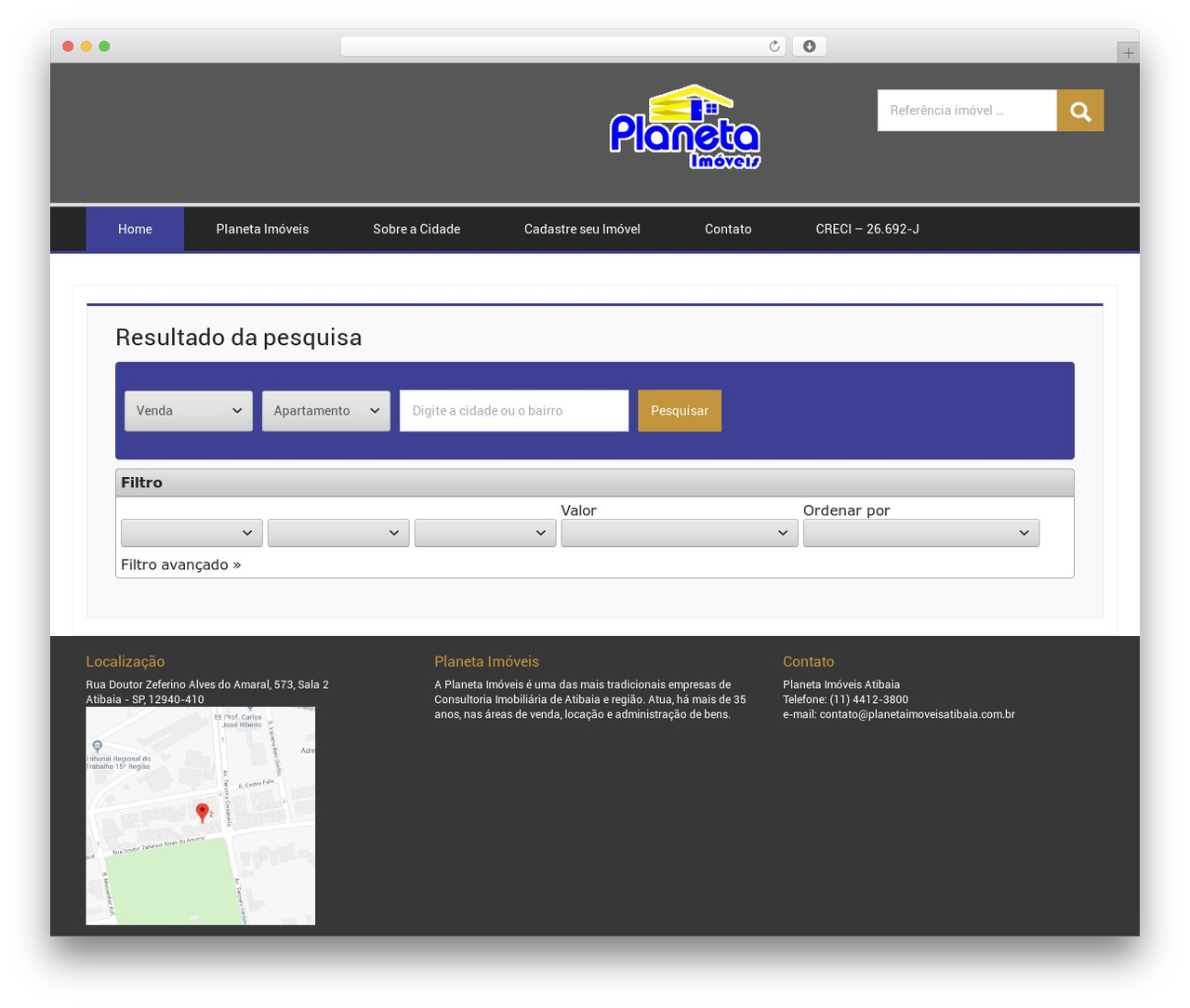The height and width of the screenshot is (1008, 1190).
Task: Open Contato menu item
Action: [x=728, y=229]
